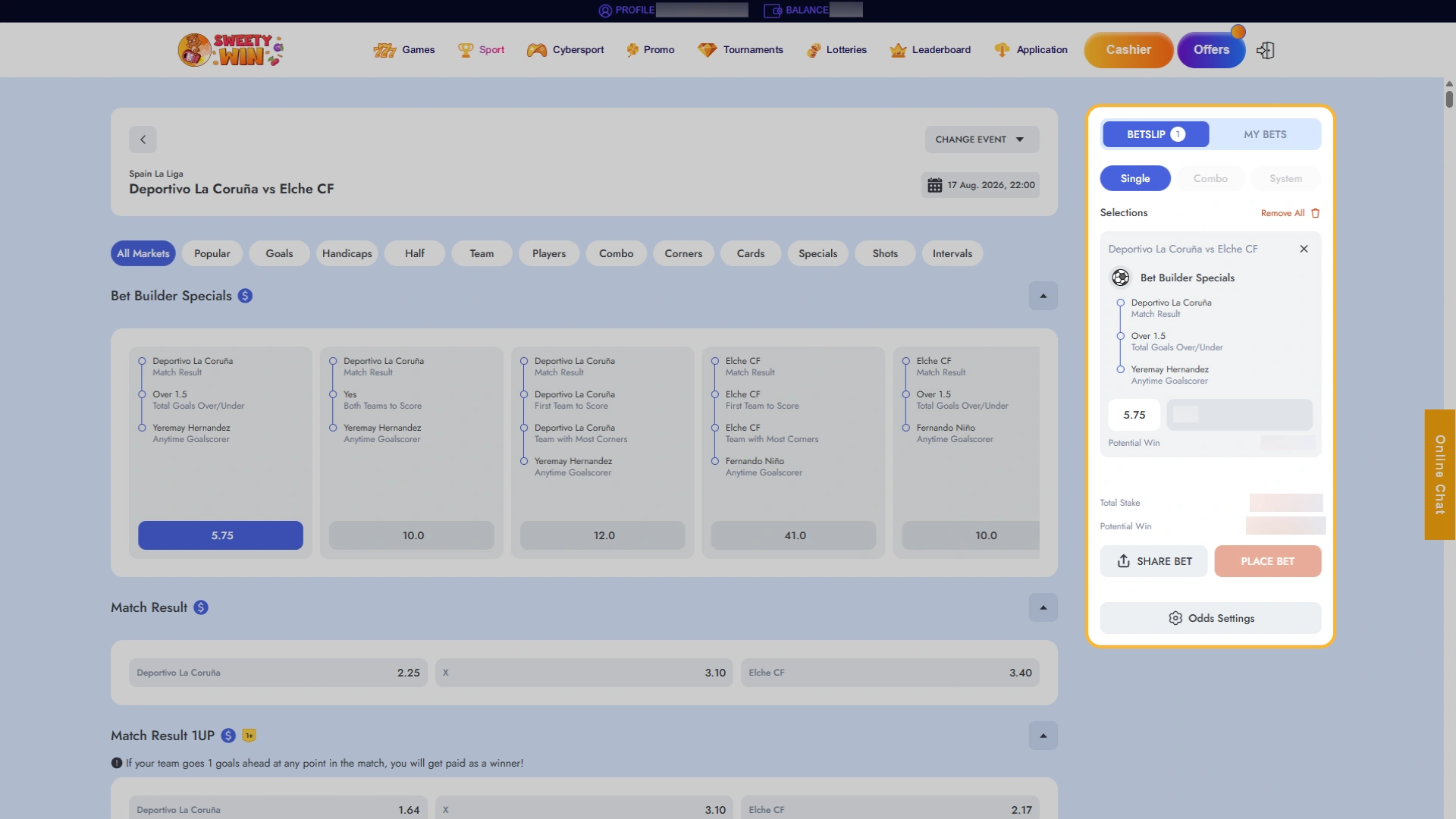The width and height of the screenshot is (1456, 819).
Task: Click the stake input field in betslip
Action: pyautogui.click(x=1239, y=415)
